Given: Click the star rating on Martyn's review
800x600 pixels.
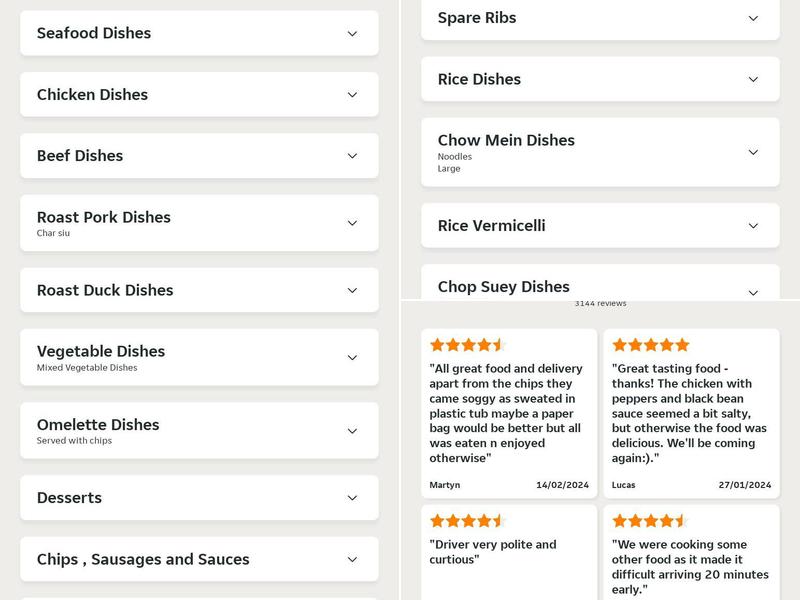Looking at the screenshot, I should tap(468, 345).
